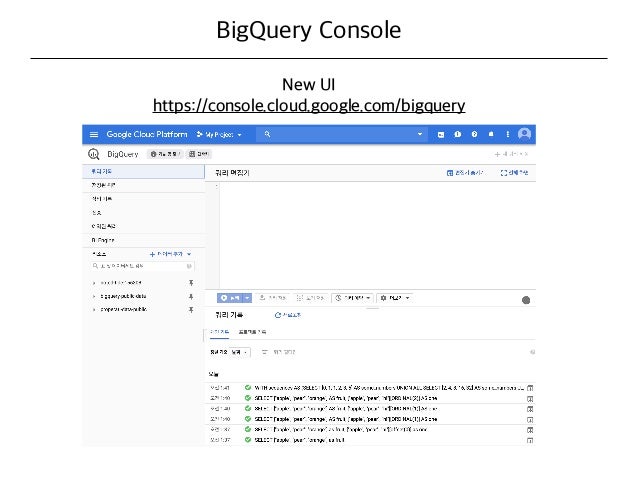Open the My Project selector dropdown
Screen dimensions: 638x479
219,134
